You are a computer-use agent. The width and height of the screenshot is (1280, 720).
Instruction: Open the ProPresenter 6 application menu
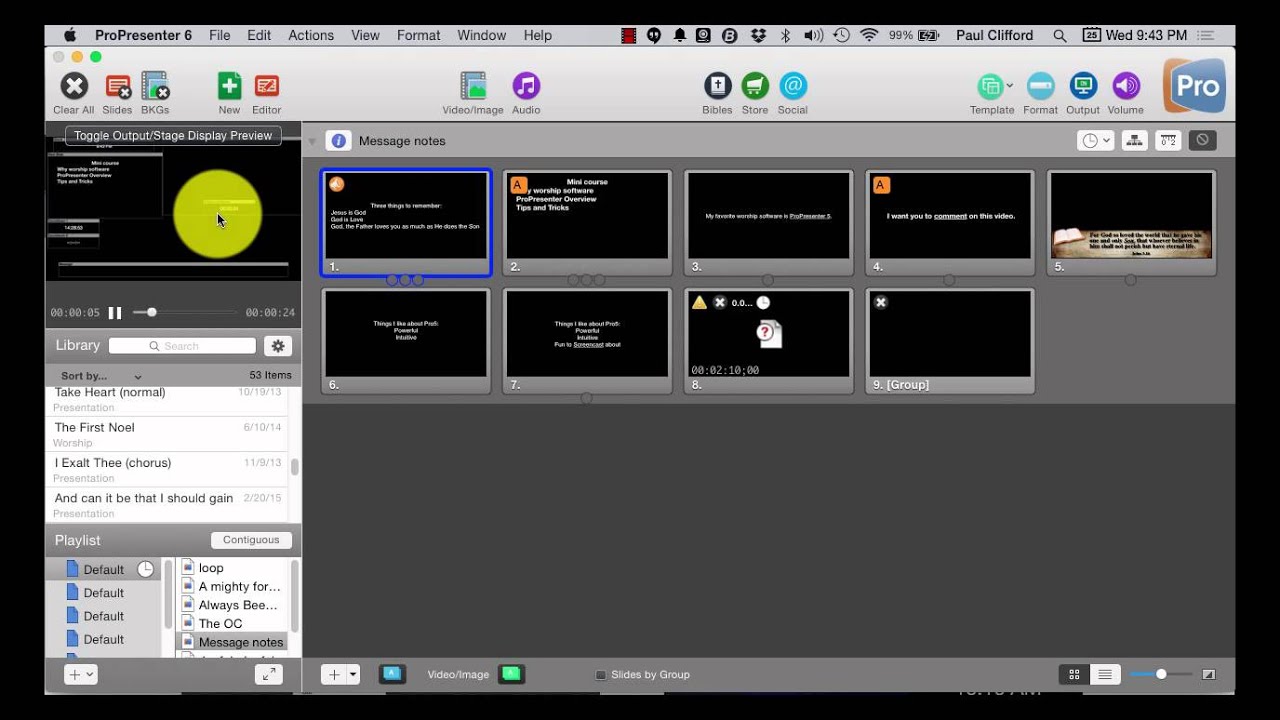[x=143, y=35]
